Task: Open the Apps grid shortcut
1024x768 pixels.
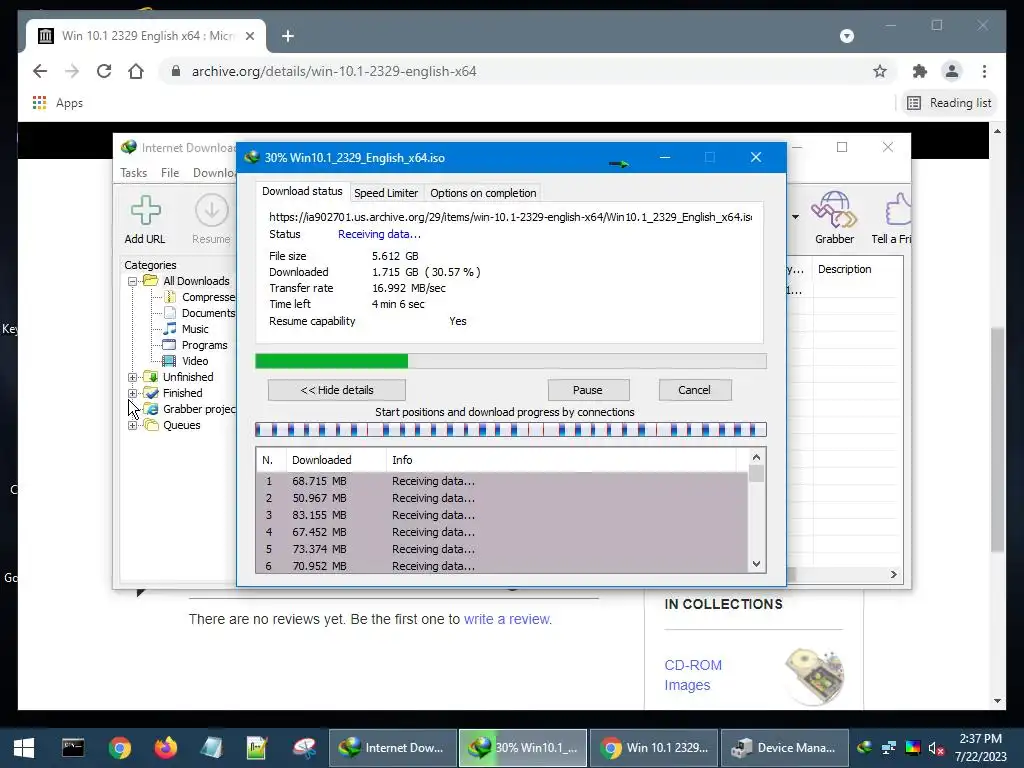Action: (x=57, y=103)
